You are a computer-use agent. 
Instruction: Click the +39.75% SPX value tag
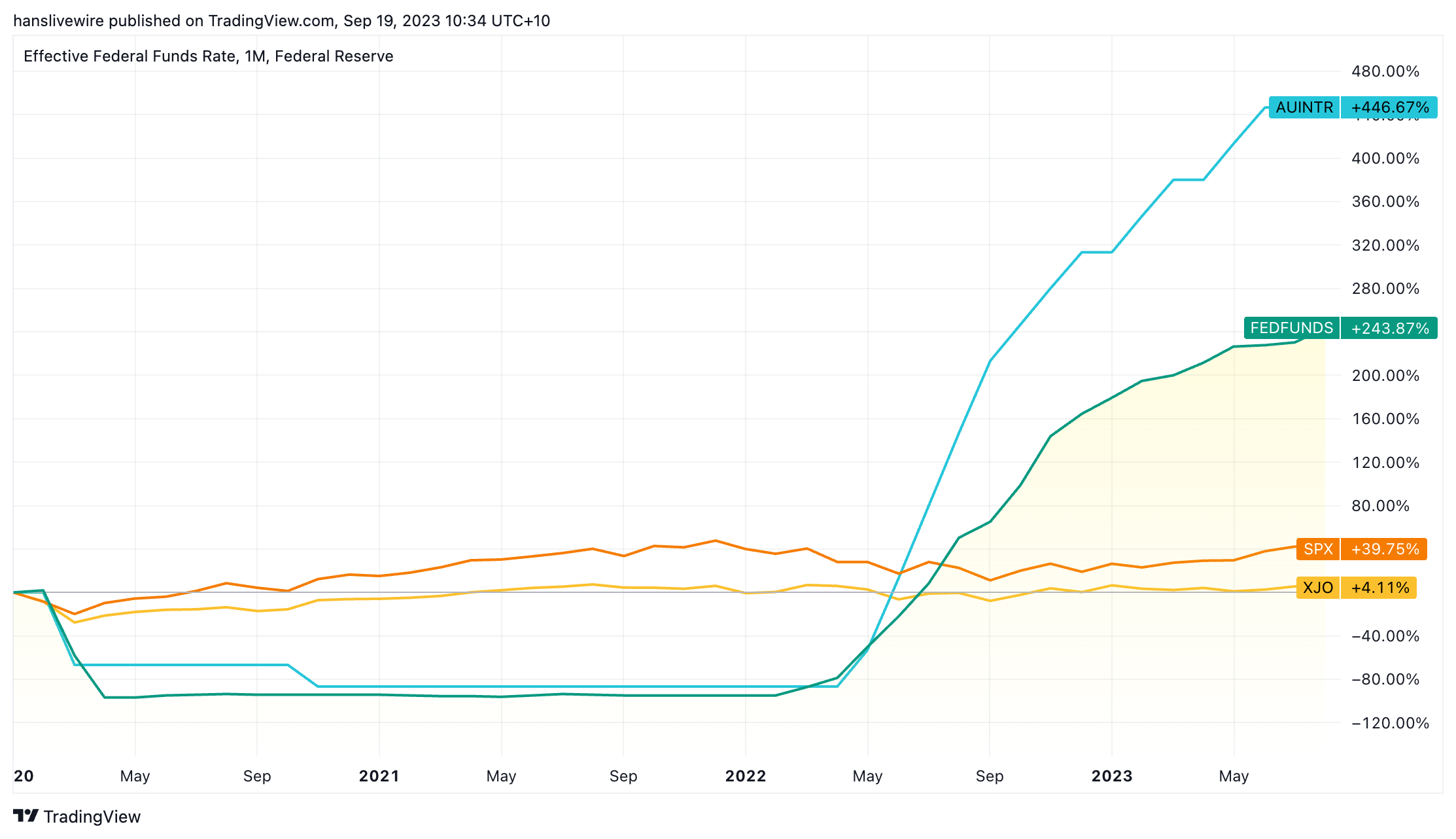click(x=1384, y=549)
